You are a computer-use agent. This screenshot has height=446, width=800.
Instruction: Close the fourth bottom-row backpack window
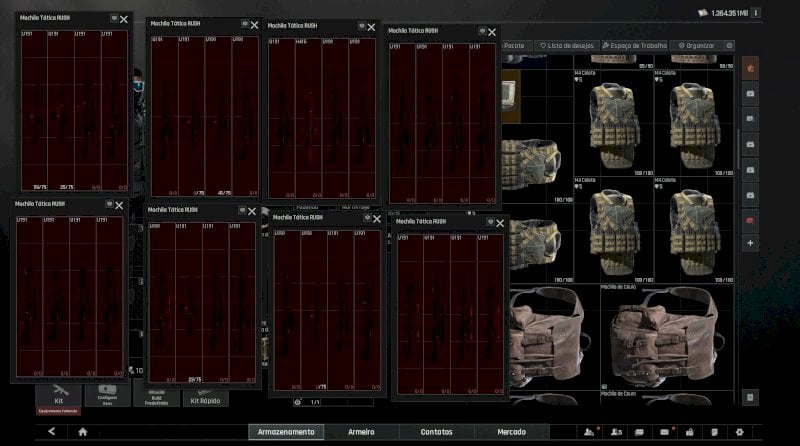500,223
